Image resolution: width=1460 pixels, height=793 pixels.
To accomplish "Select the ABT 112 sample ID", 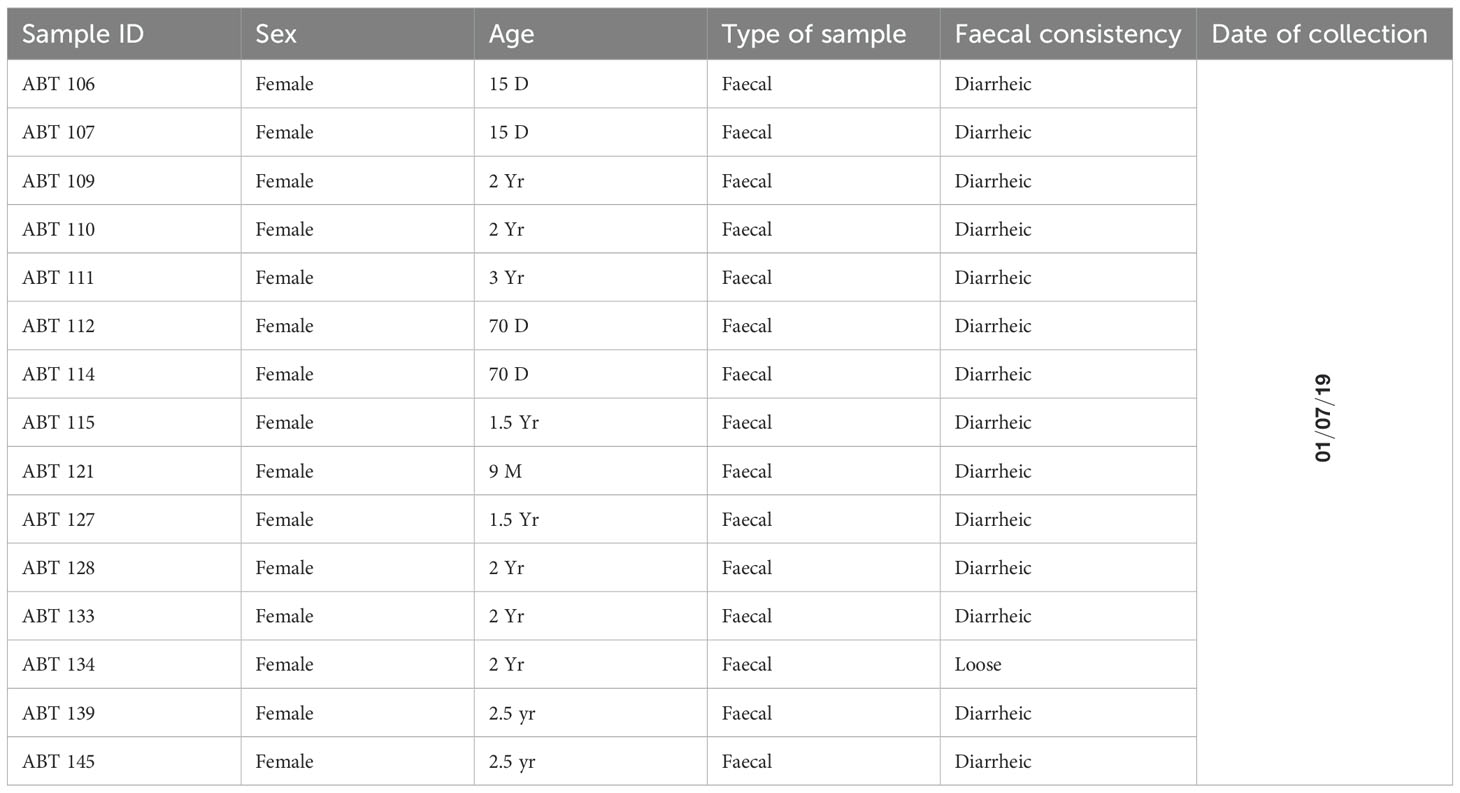I will (58, 326).
